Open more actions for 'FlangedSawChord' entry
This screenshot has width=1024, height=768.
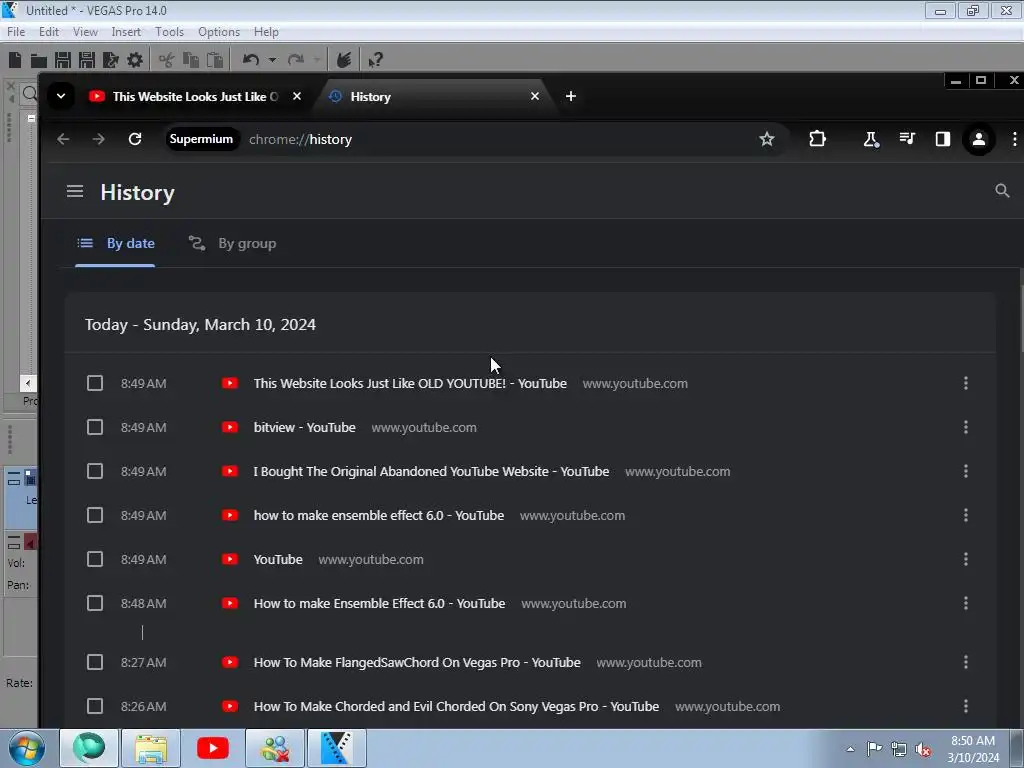click(x=966, y=662)
